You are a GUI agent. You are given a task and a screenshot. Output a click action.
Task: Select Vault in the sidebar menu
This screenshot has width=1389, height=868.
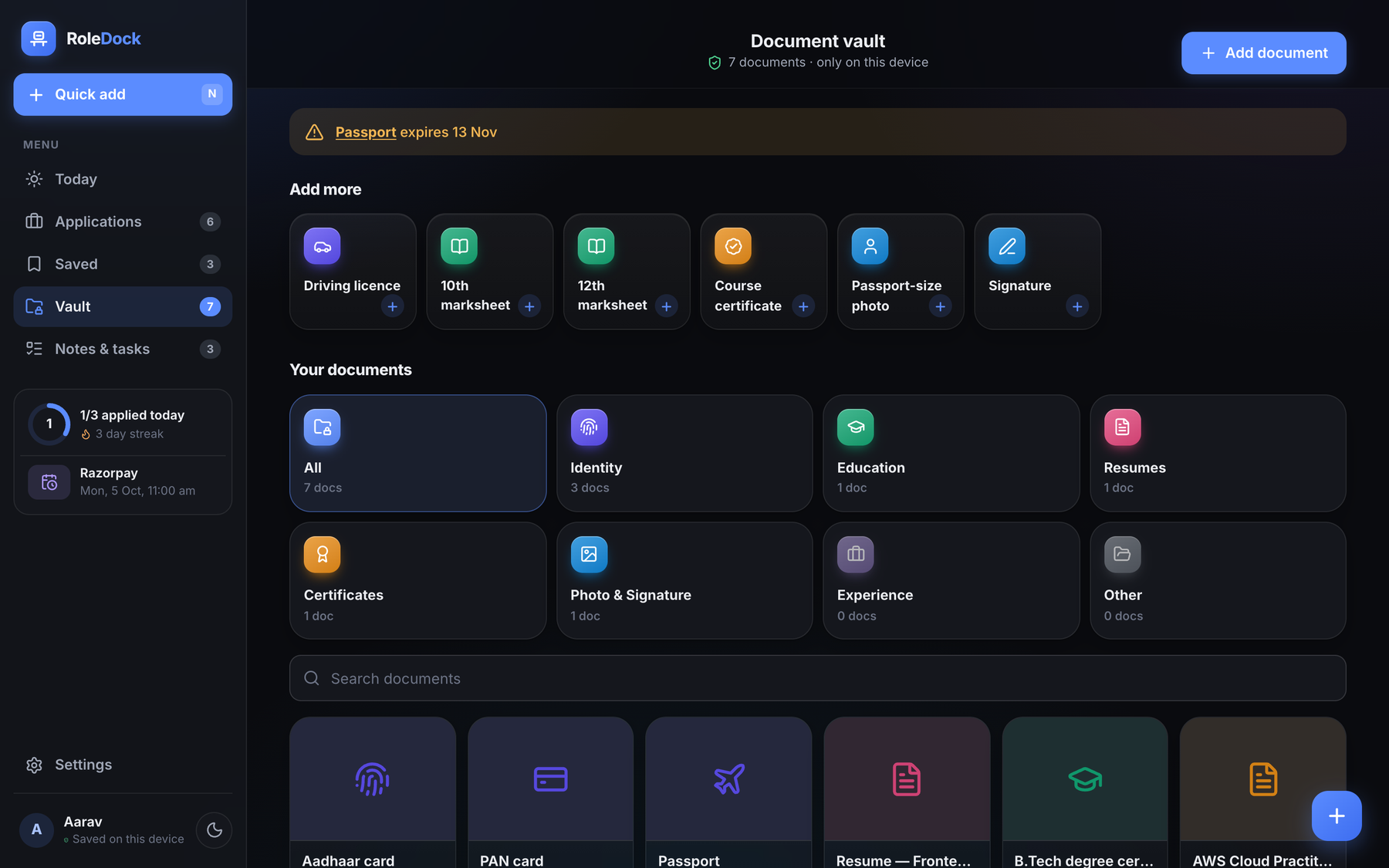[x=123, y=306]
